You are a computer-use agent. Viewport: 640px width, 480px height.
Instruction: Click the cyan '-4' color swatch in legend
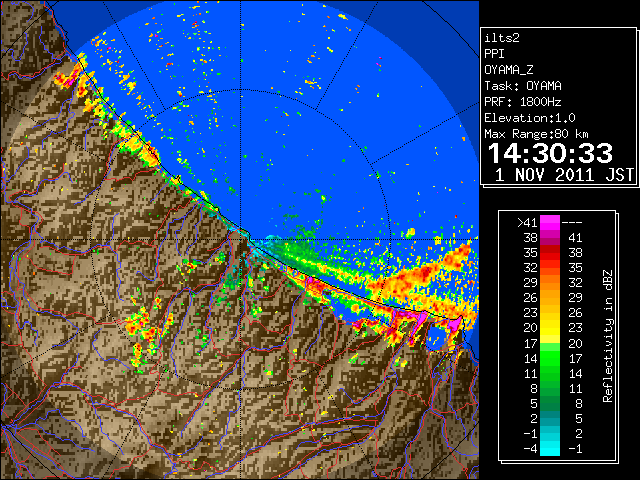[x=550, y=448]
